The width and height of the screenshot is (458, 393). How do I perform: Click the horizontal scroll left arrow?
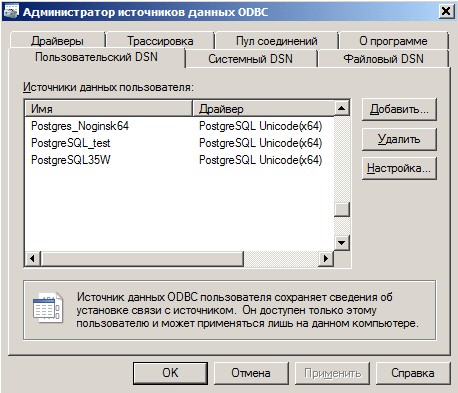32,258
